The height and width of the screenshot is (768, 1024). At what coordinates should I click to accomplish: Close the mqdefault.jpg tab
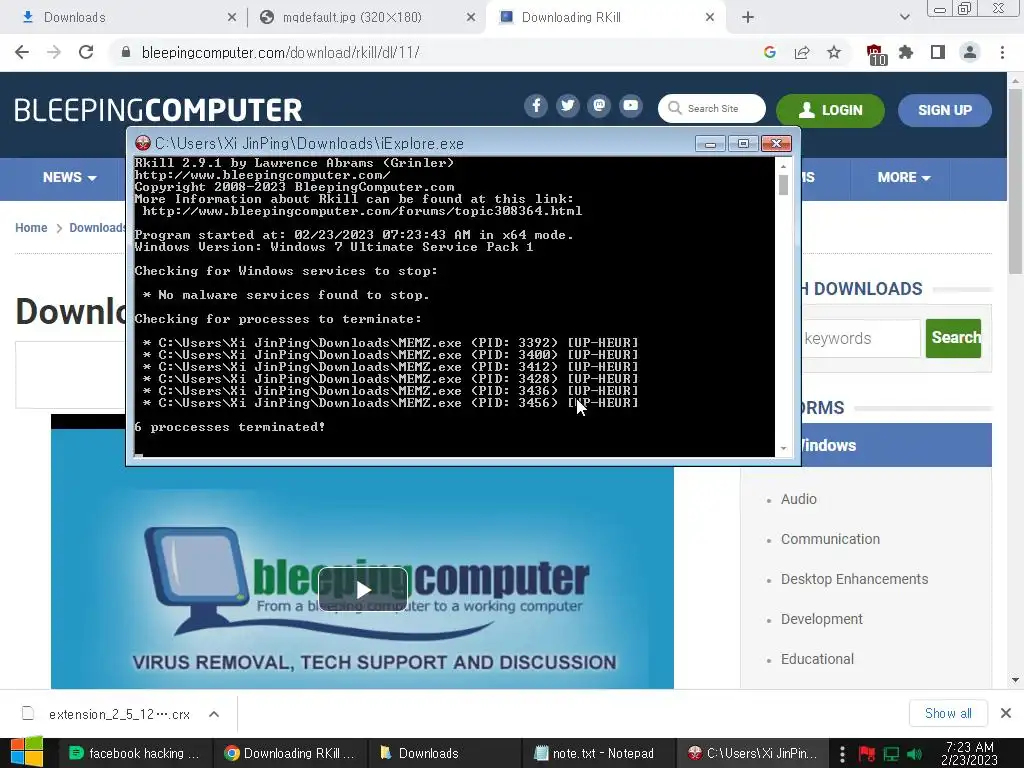[471, 18]
